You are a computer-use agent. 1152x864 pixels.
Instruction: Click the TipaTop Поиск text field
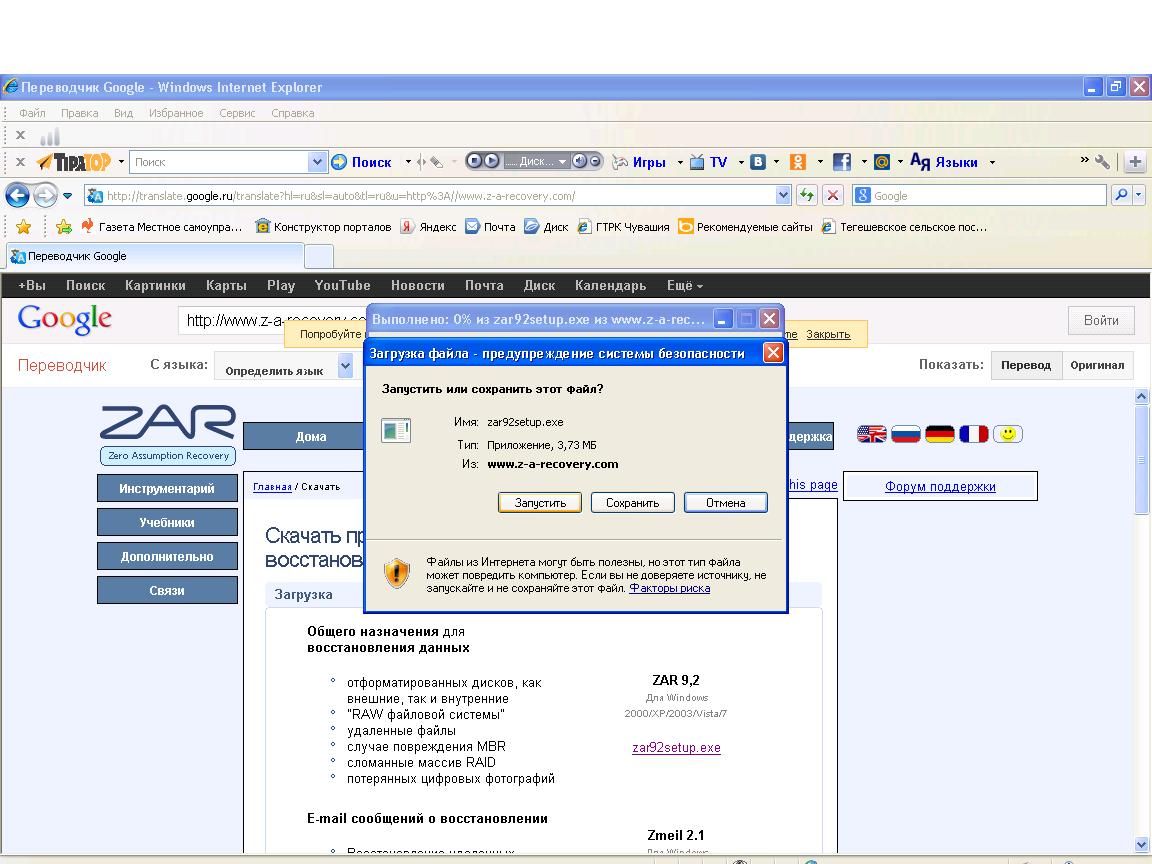[x=219, y=162]
